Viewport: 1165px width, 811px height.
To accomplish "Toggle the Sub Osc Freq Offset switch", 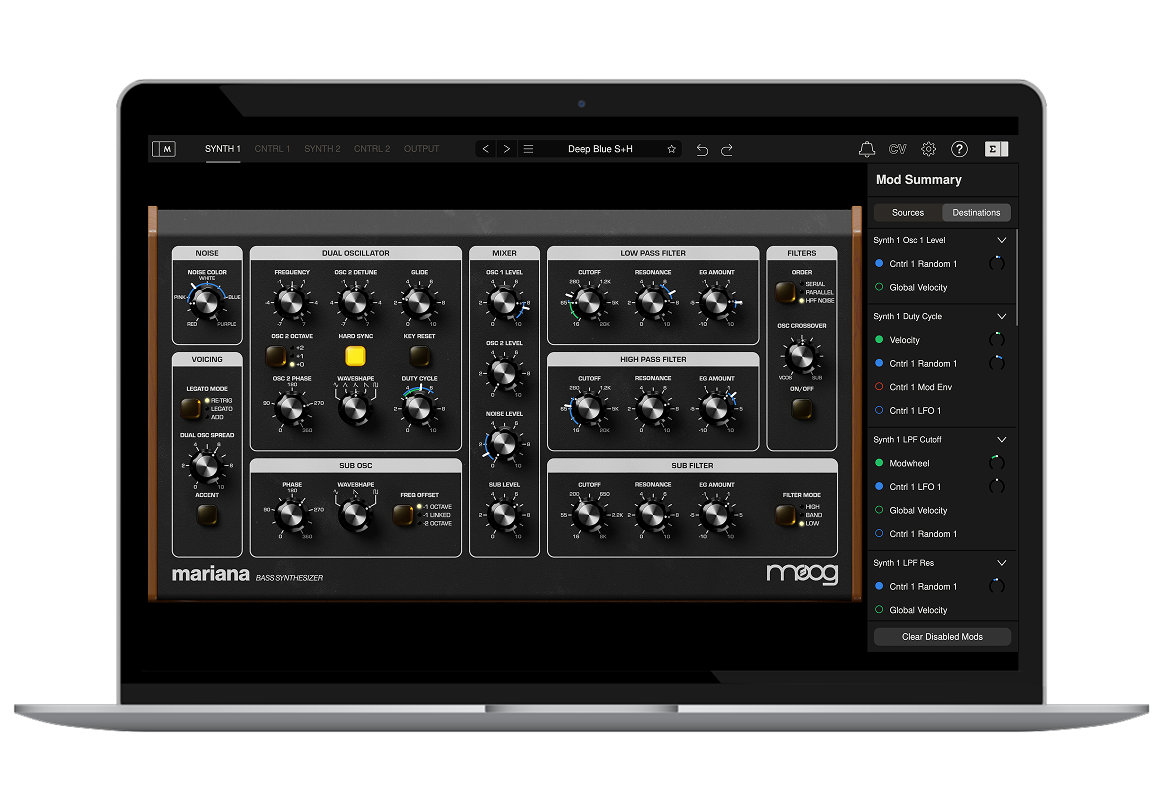I will click(x=403, y=515).
